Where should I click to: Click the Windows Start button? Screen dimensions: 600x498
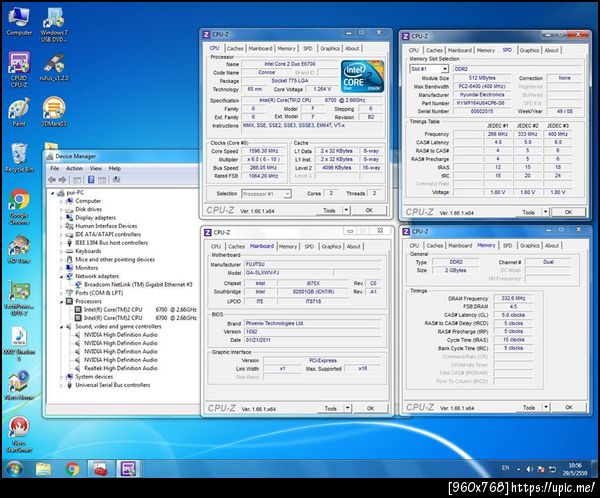point(15,469)
